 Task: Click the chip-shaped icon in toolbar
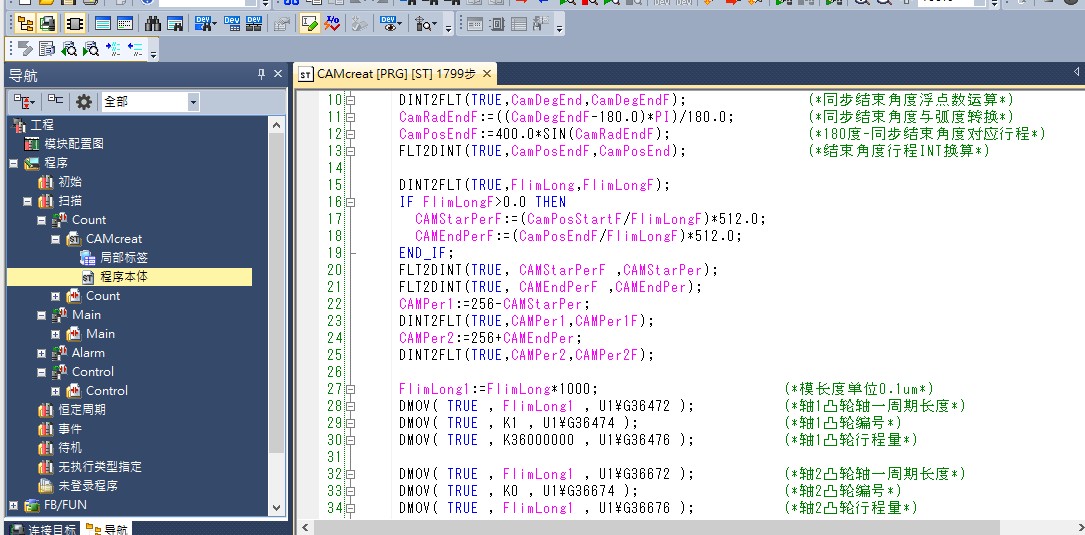(x=74, y=24)
